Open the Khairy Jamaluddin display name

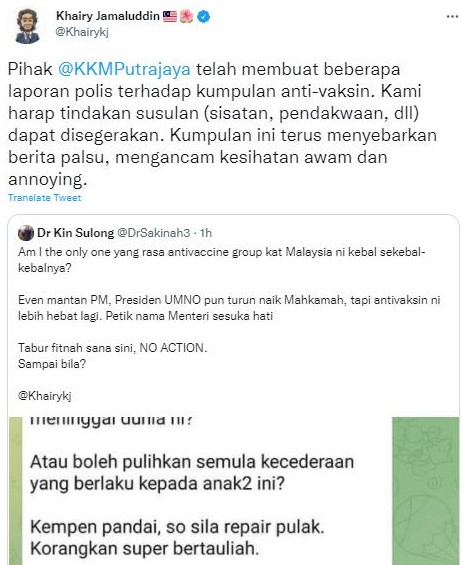click(108, 16)
